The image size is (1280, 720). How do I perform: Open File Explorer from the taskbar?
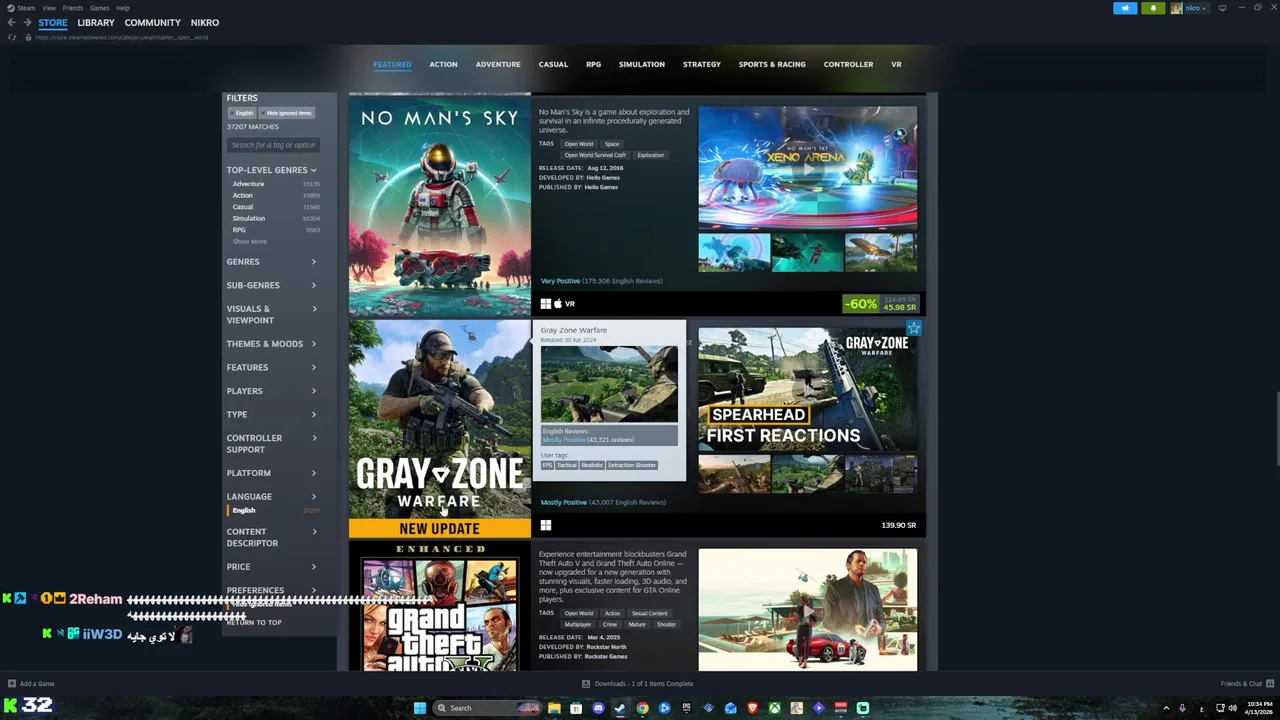coord(554,708)
